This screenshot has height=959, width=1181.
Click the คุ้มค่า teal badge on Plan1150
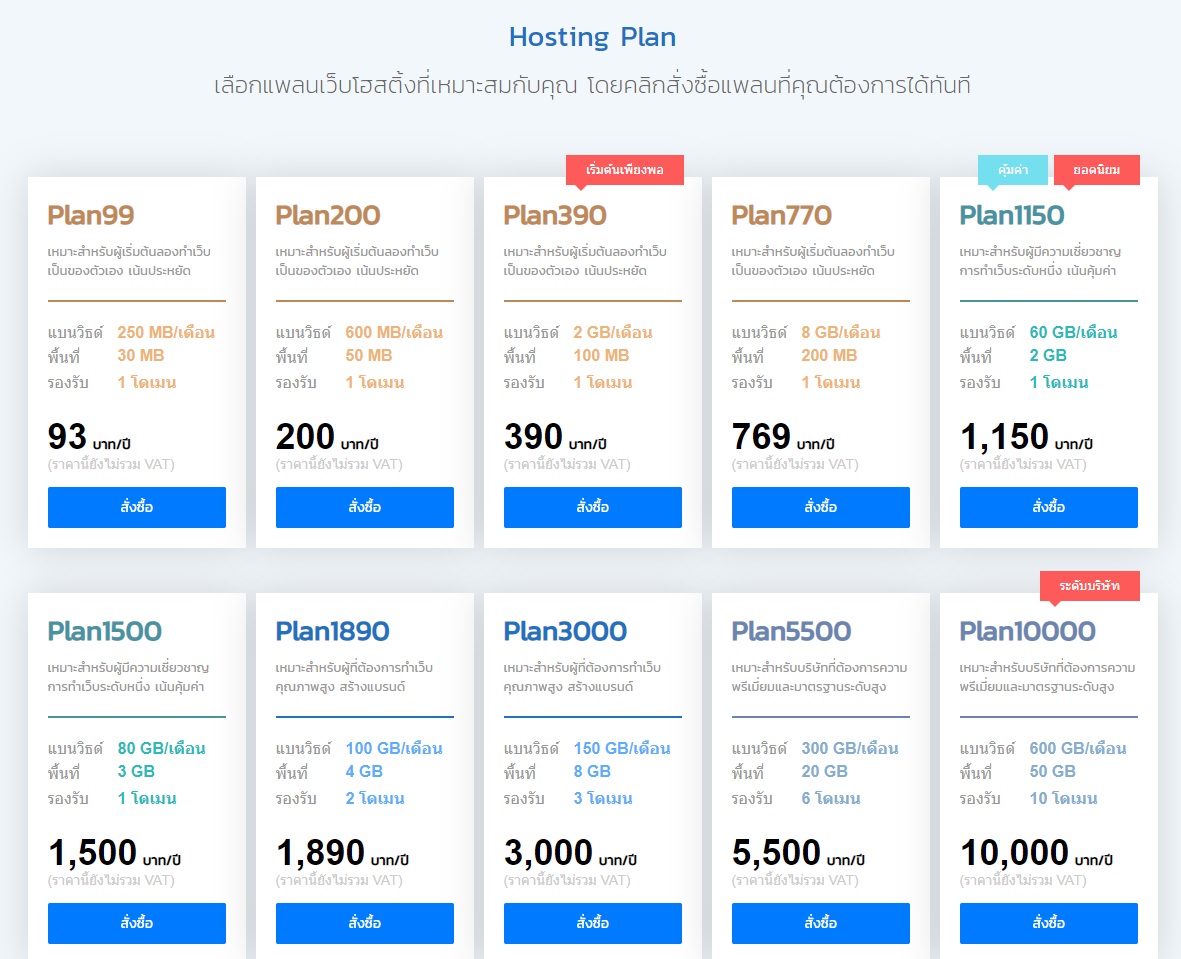click(x=1013, y=170)
